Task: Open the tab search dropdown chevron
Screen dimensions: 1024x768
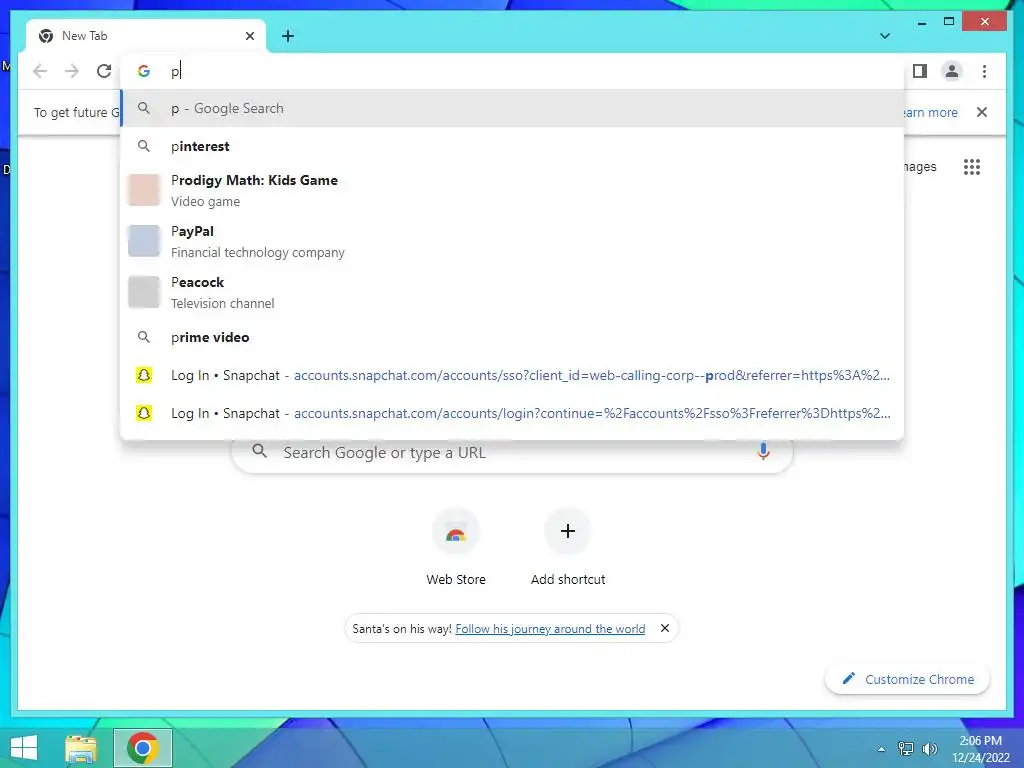Action: click(885, 36)
